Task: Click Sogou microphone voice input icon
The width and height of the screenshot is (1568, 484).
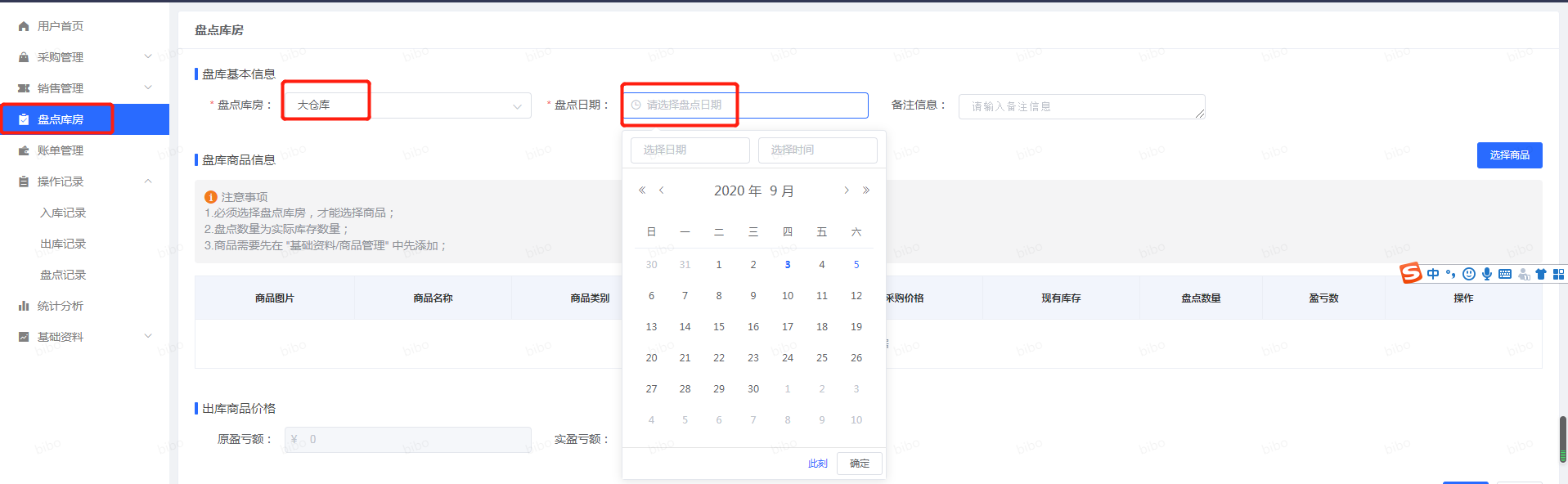Action: 1486,274
